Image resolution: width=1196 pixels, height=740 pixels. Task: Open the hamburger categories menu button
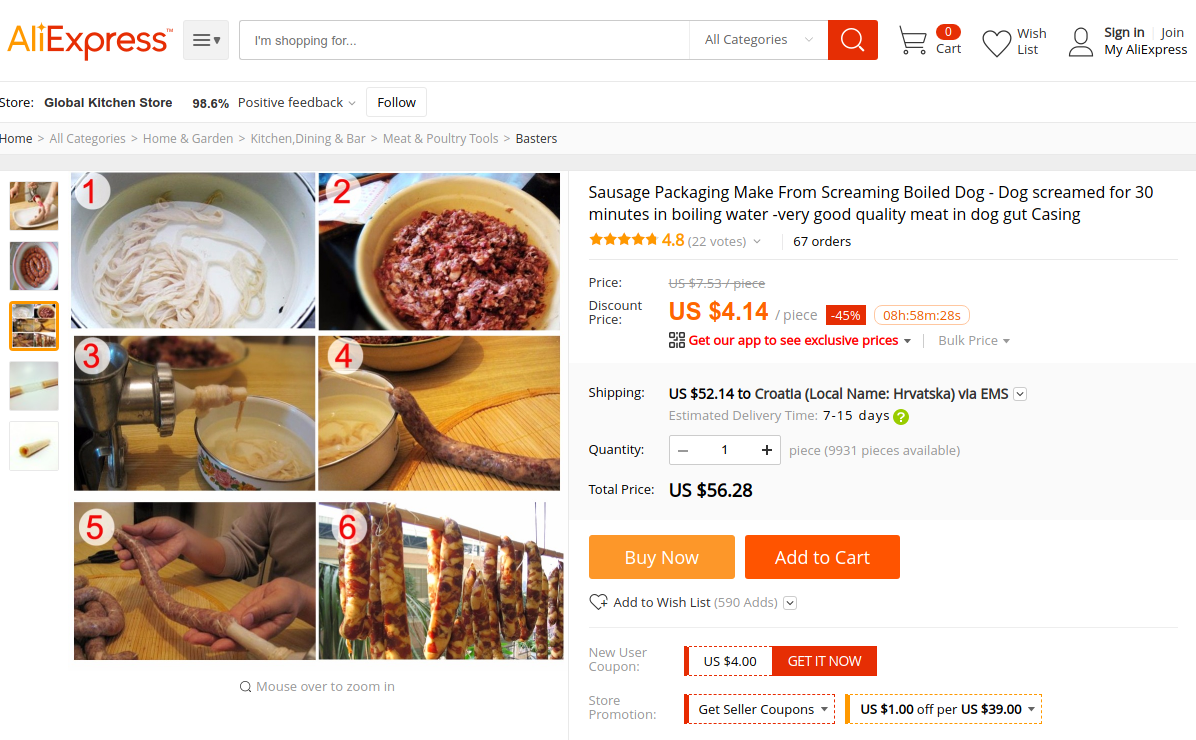[206, 40]
